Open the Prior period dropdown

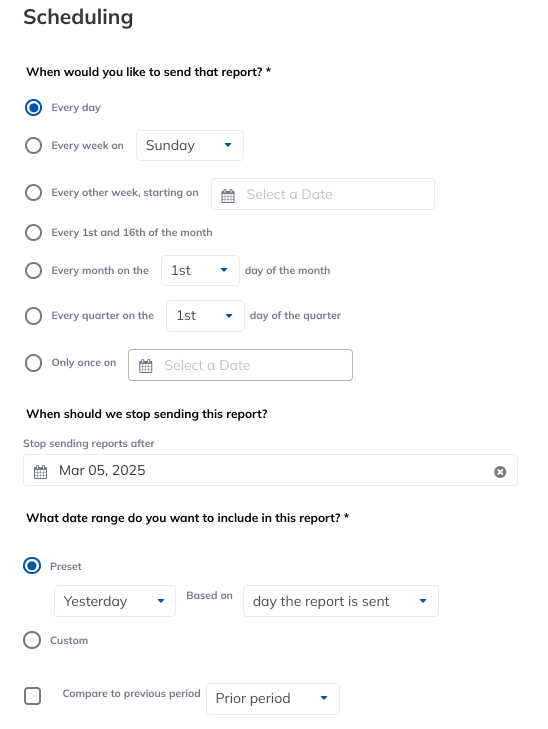coord(273,699)
